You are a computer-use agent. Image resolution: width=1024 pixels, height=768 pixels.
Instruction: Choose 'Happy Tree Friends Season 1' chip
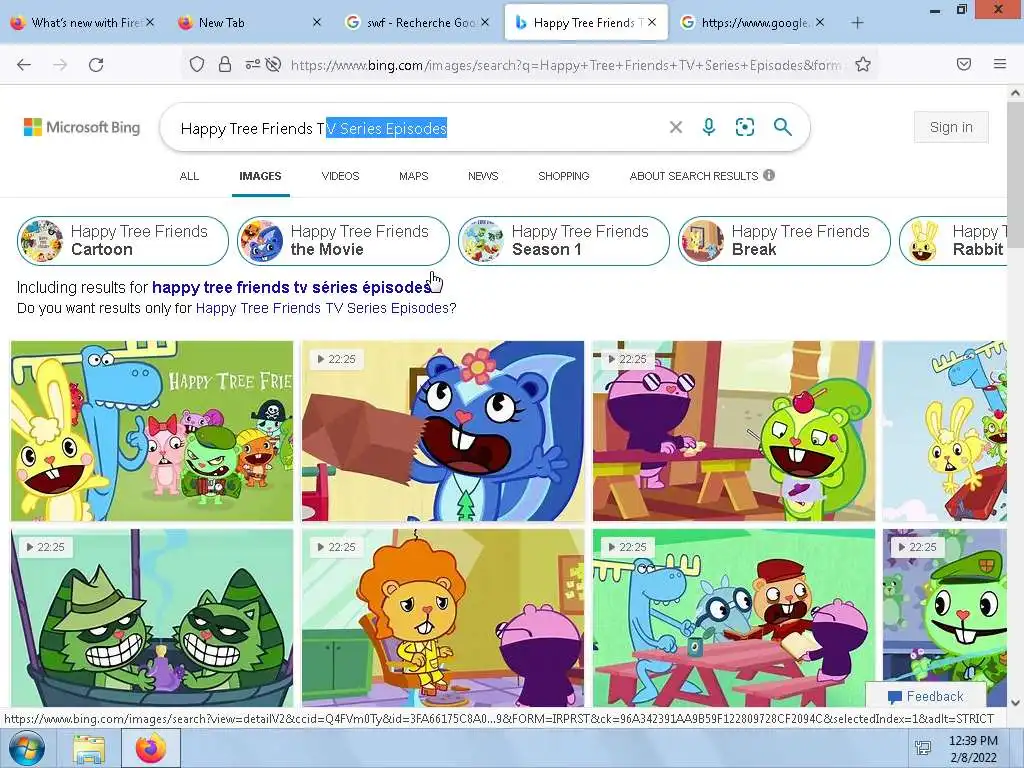click(564, 240)
